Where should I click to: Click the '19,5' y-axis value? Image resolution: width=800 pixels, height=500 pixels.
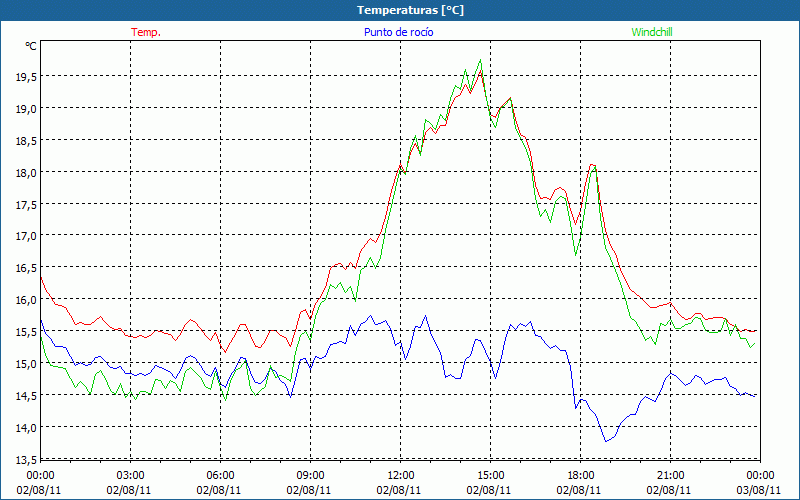click(x=26, y=77)
